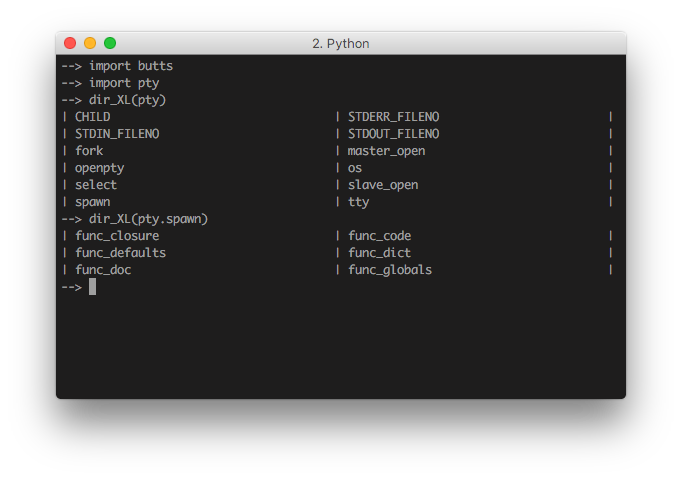Click the func_code entry
This screenshot has width=682, height=479.
(x=379, y=235)
